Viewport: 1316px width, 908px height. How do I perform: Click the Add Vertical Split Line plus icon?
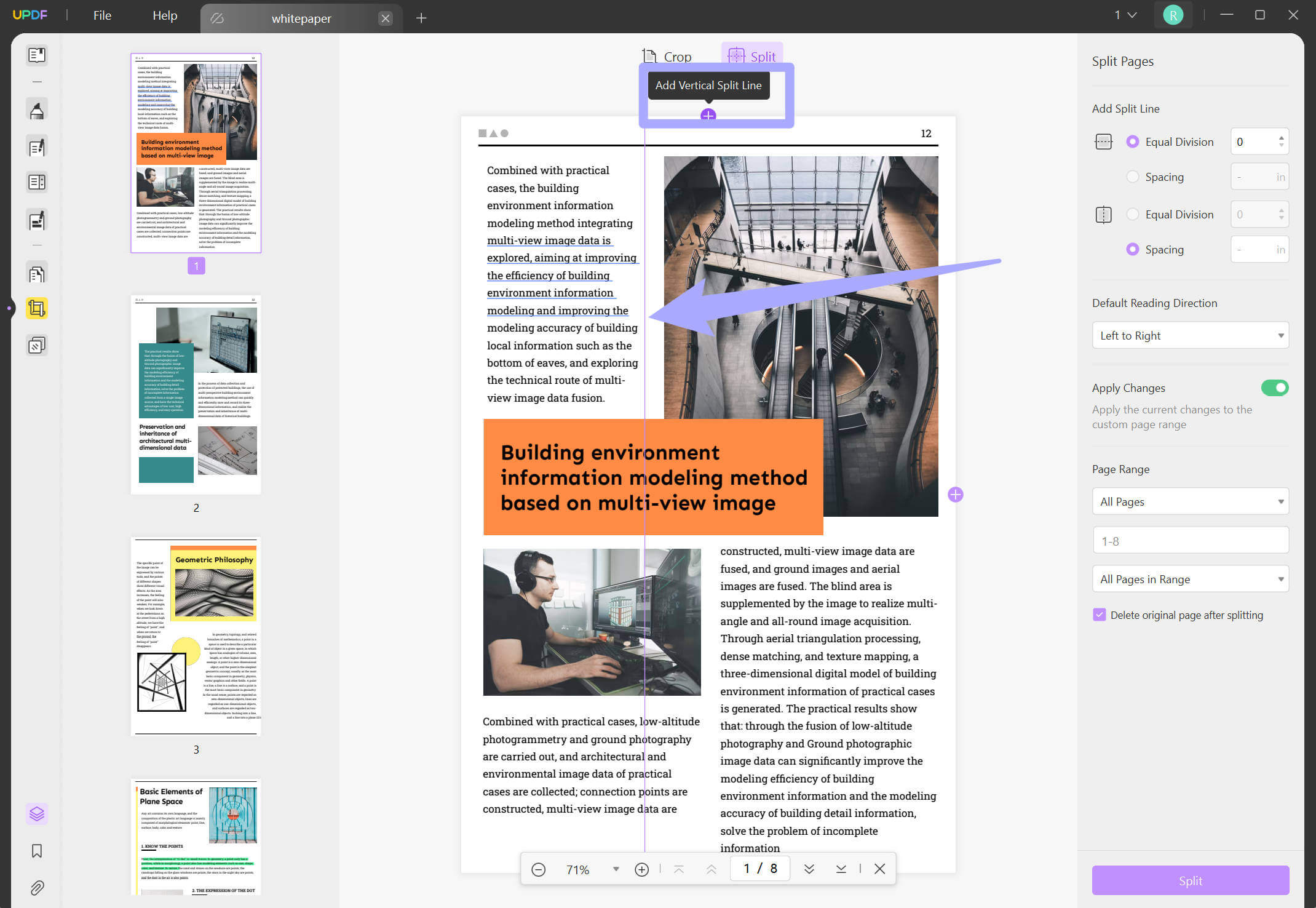(x=708, y=114)
